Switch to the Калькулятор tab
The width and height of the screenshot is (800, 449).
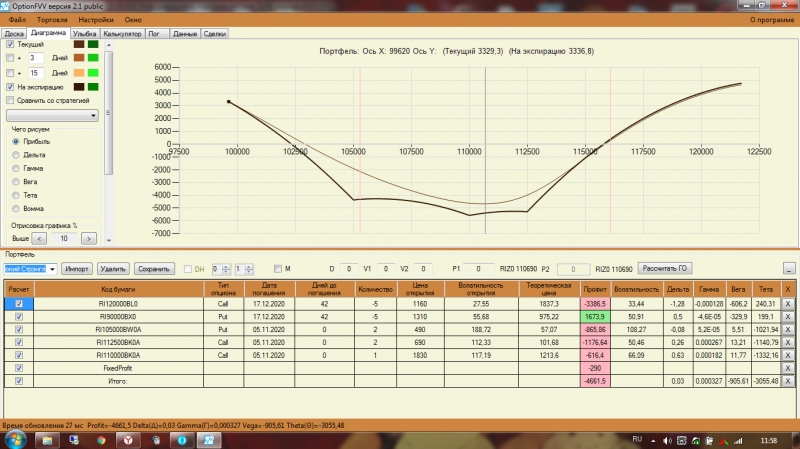[x=122, y=34]
